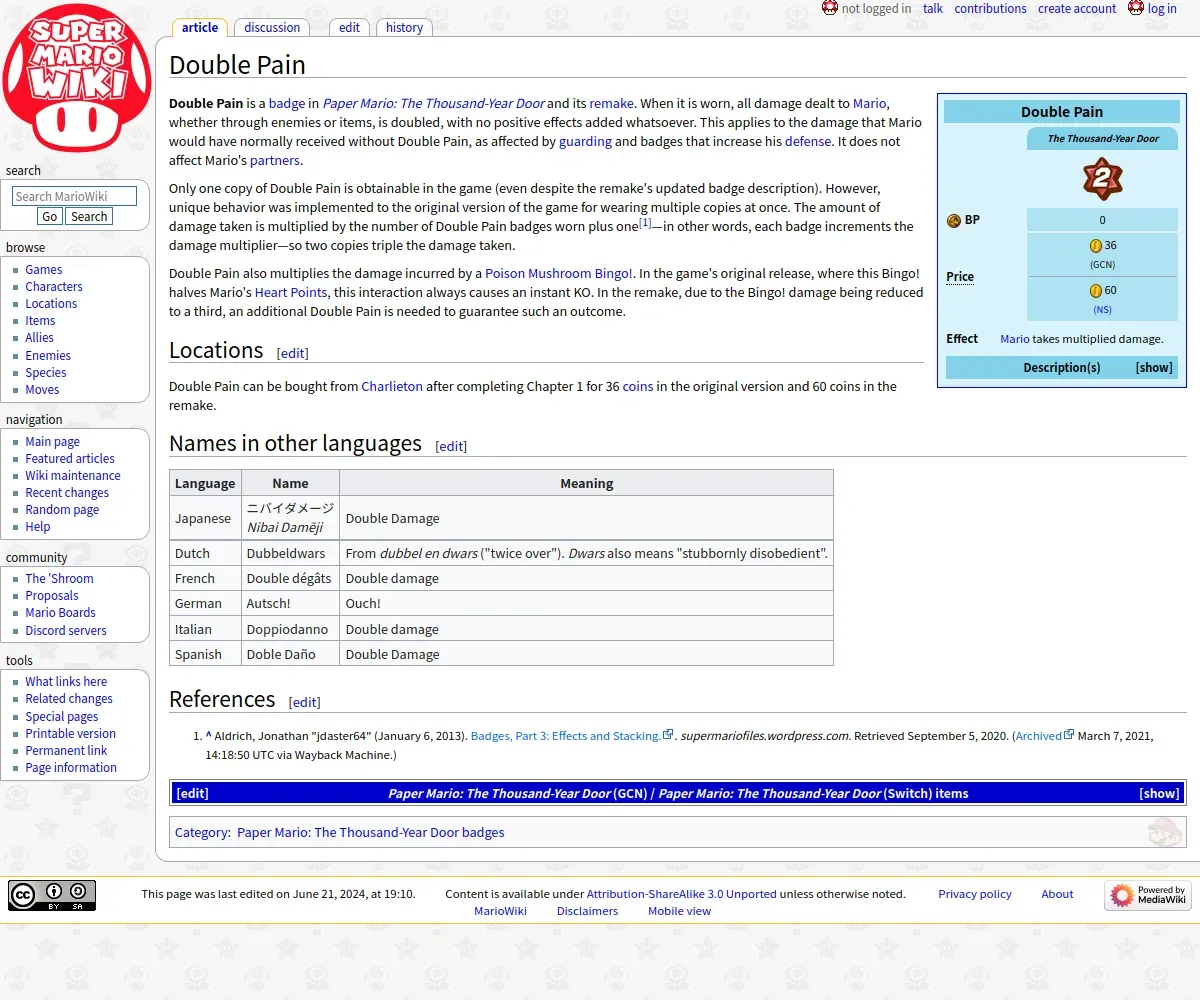This screenshot has width=1200, height=1000.
Task: Open Page information in tools
Action: pos(71,767)
